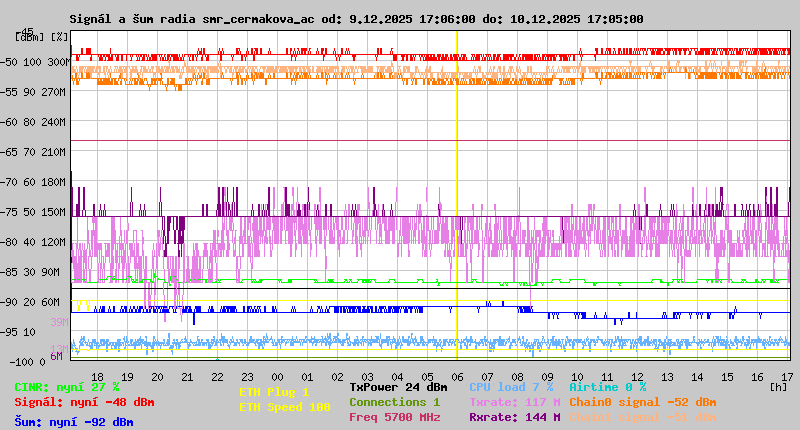Click the hour '12' x-axis label
The height and width of the screenshot is (430, 800).
point(637,377)
